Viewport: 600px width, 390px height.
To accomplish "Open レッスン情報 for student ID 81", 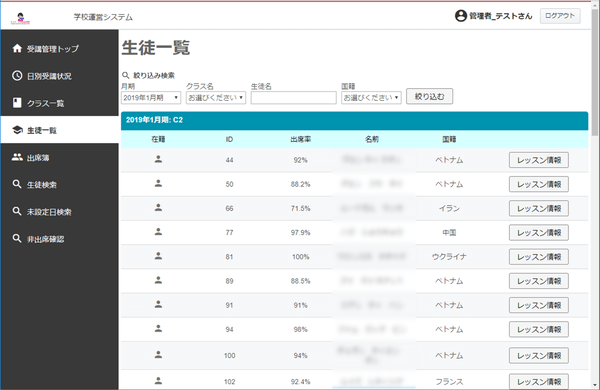I will (x=539, y=256).
